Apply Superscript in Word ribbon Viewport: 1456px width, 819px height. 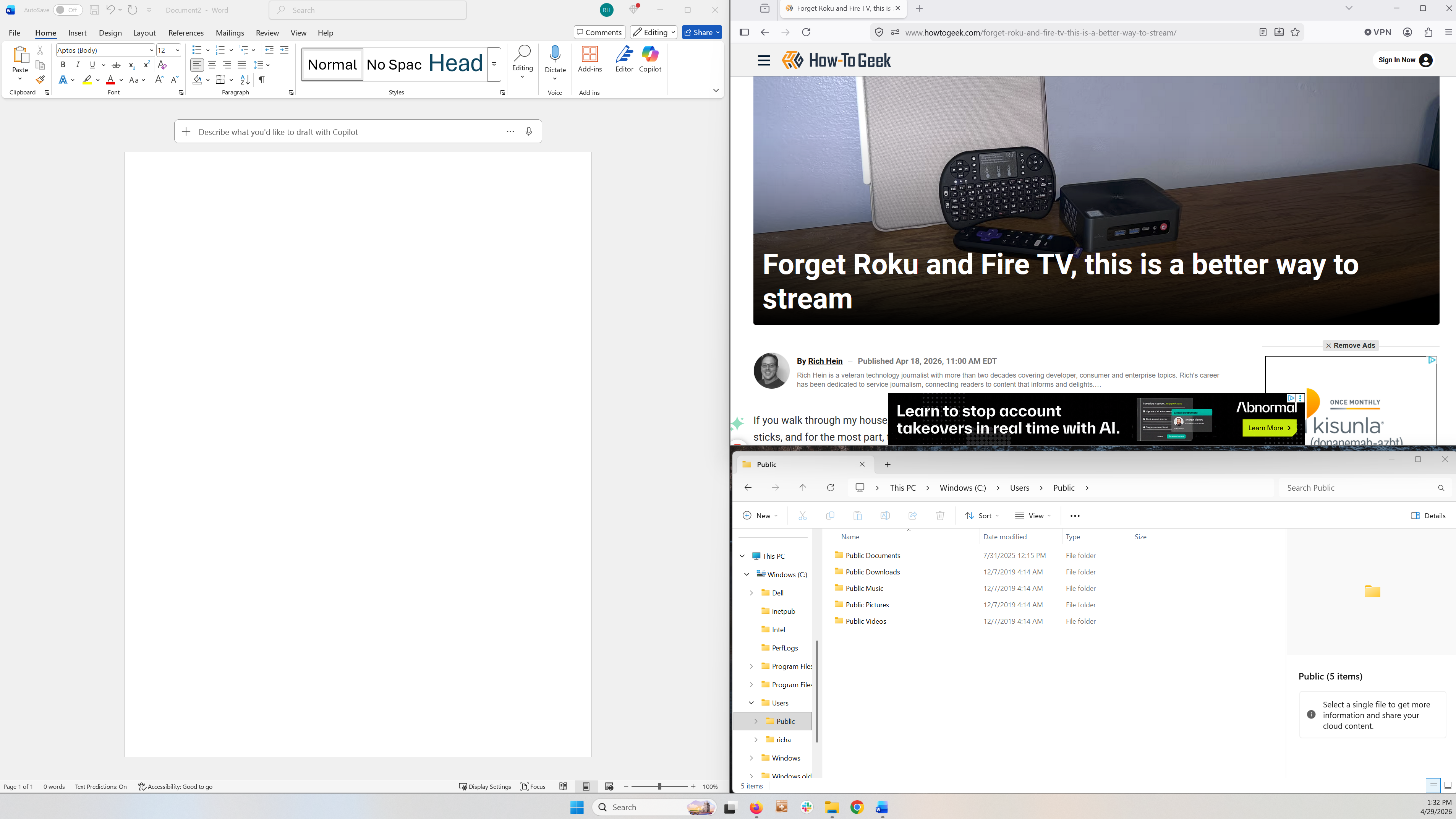pos(146,65)
